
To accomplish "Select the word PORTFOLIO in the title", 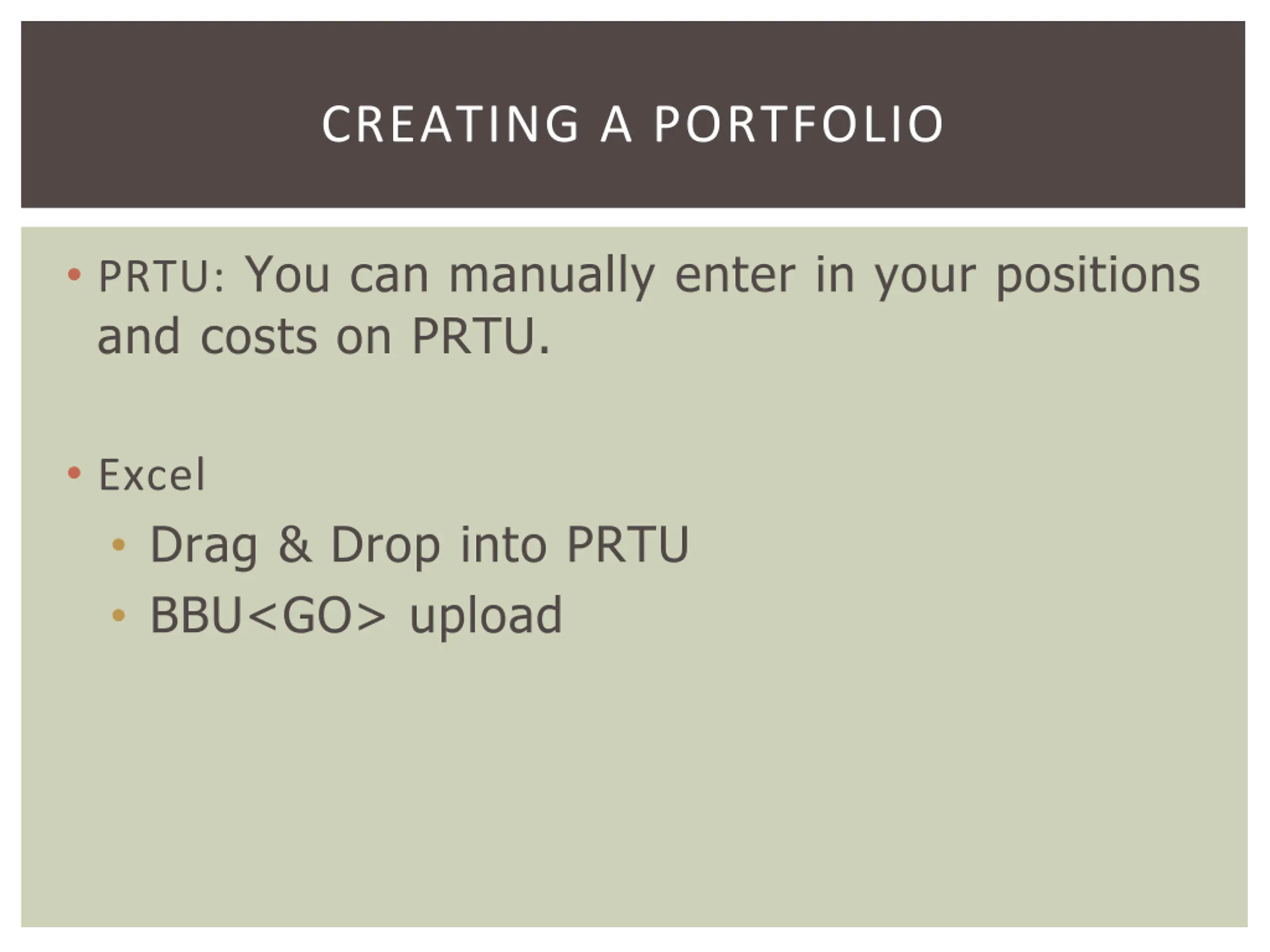I will 799,124.
